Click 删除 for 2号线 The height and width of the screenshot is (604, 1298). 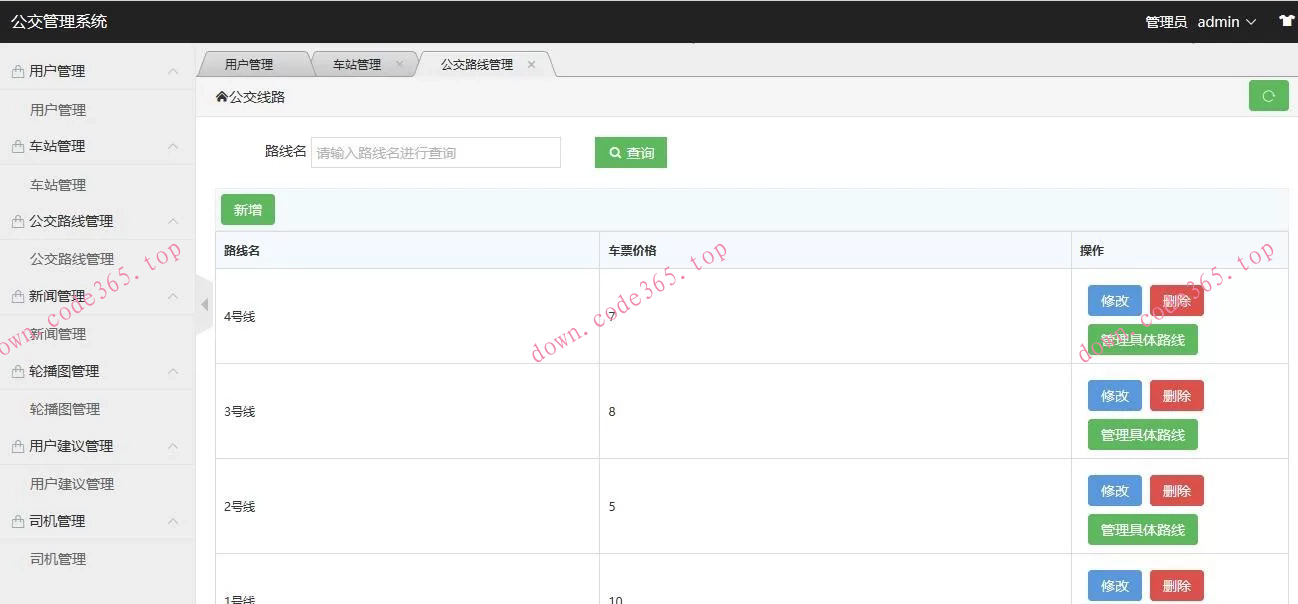(1177, 490)
